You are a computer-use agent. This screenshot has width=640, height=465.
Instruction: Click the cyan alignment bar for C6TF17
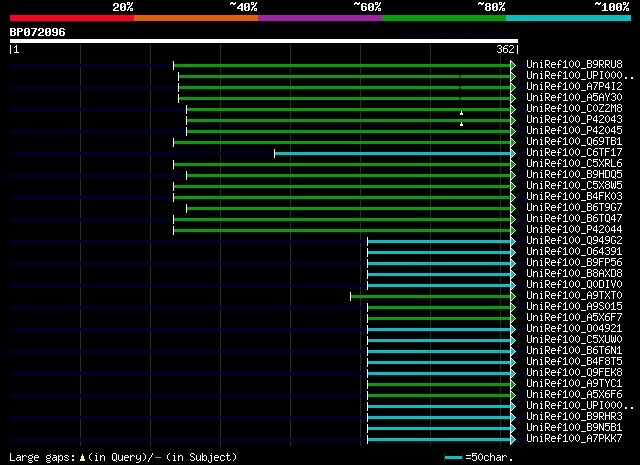[393, 154]
